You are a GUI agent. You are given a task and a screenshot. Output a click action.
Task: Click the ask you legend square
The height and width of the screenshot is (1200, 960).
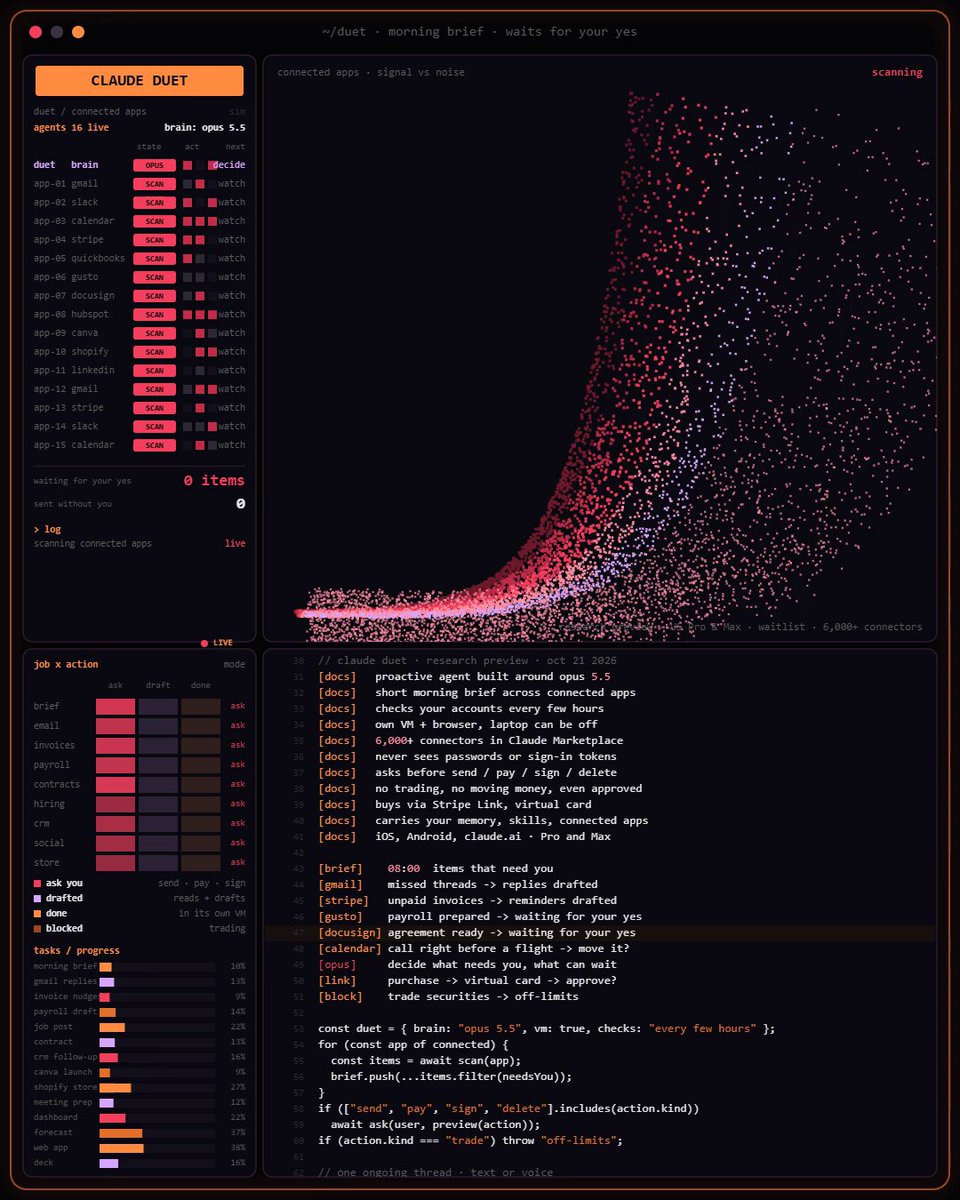(x=37, y=883)
